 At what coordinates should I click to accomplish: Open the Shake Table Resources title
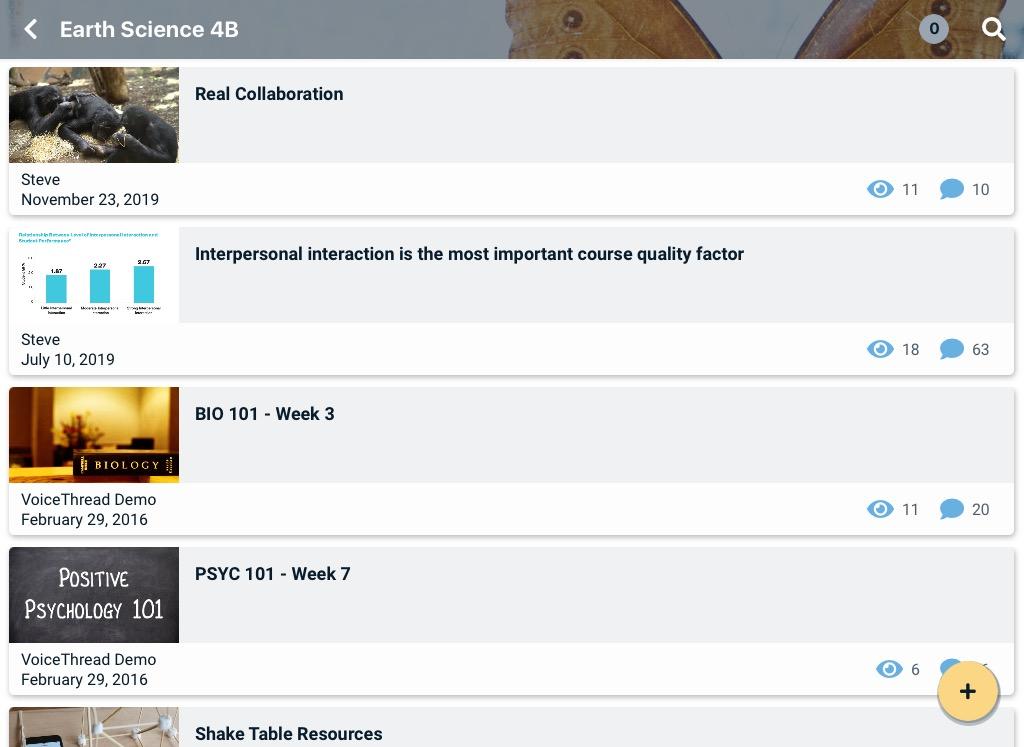[288, 734]
